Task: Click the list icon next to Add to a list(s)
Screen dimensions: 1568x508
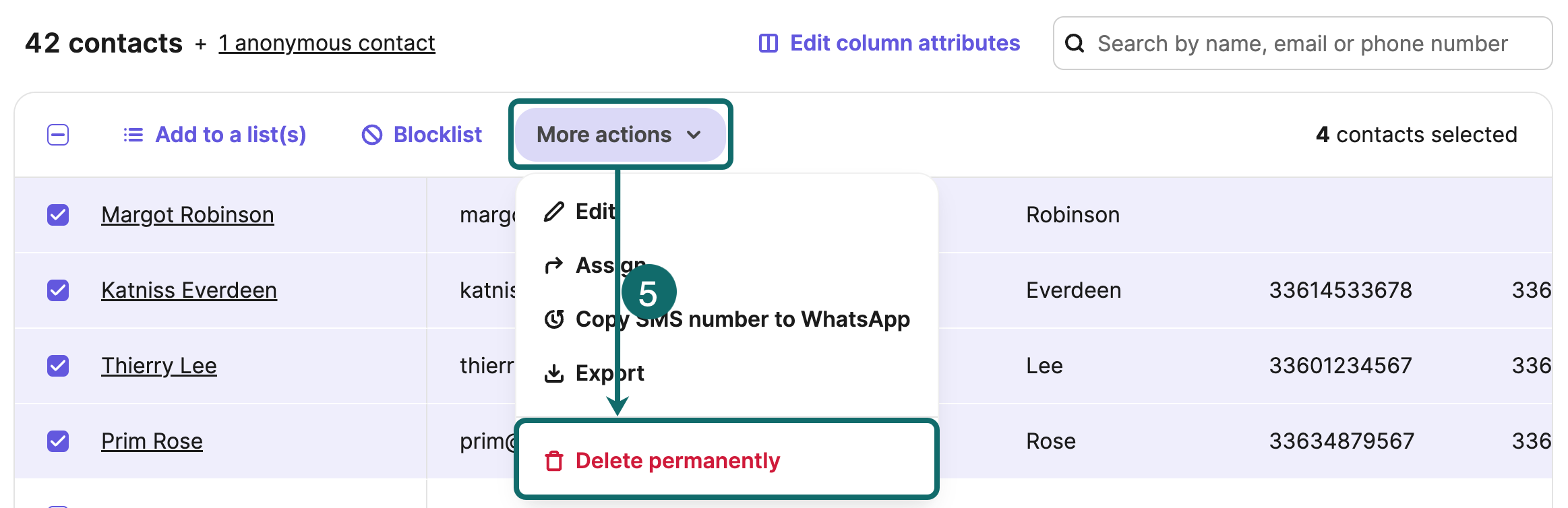Action: (x=133, y=135)
